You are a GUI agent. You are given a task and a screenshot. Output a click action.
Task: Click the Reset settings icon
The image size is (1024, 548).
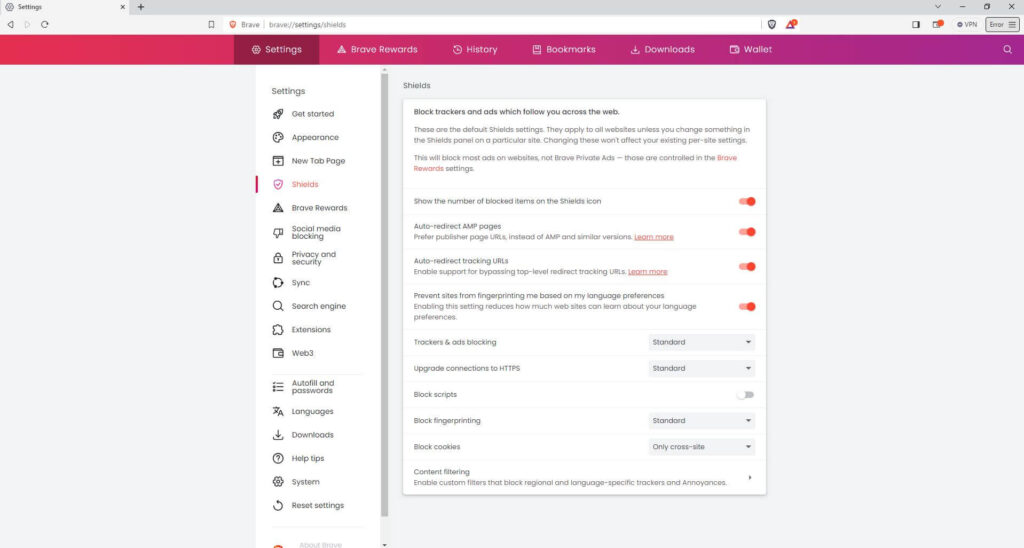click(x=278, y=506)
